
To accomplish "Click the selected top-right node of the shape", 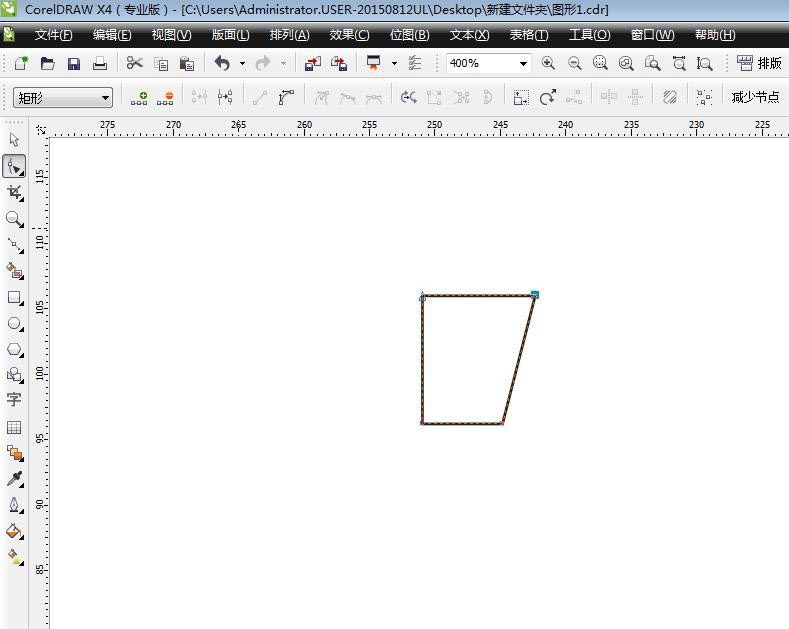I will 535,295.
